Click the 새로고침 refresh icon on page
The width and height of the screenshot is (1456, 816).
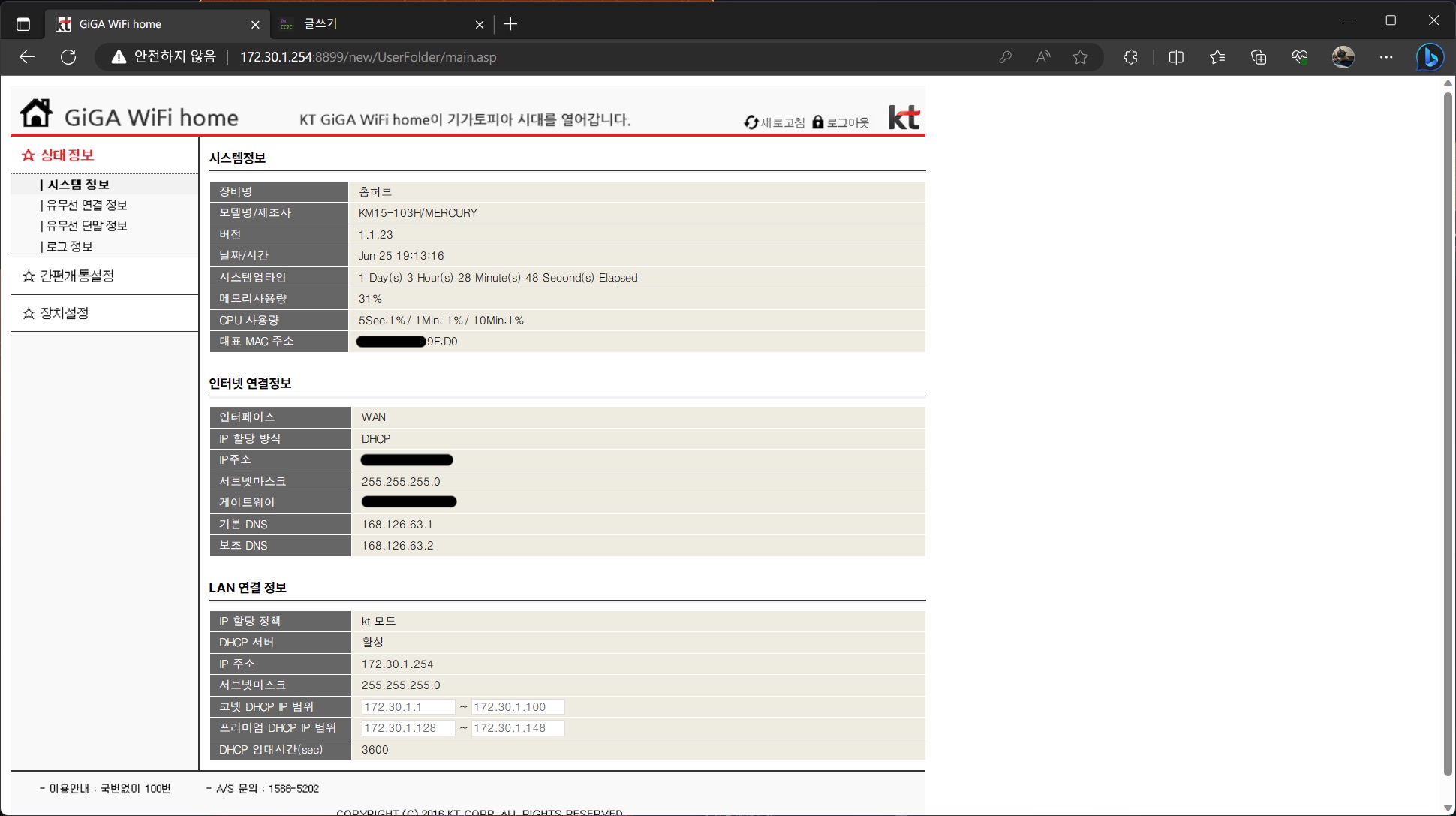click(x=751, y=122)
